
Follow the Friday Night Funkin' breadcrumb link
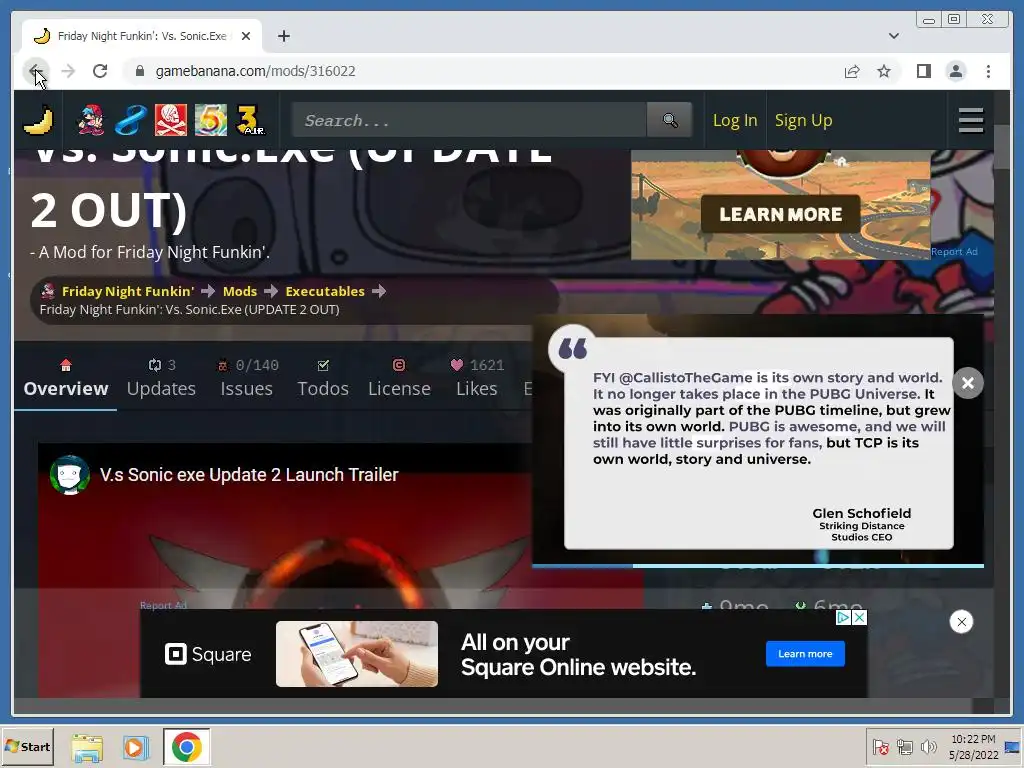click(127, 291)
